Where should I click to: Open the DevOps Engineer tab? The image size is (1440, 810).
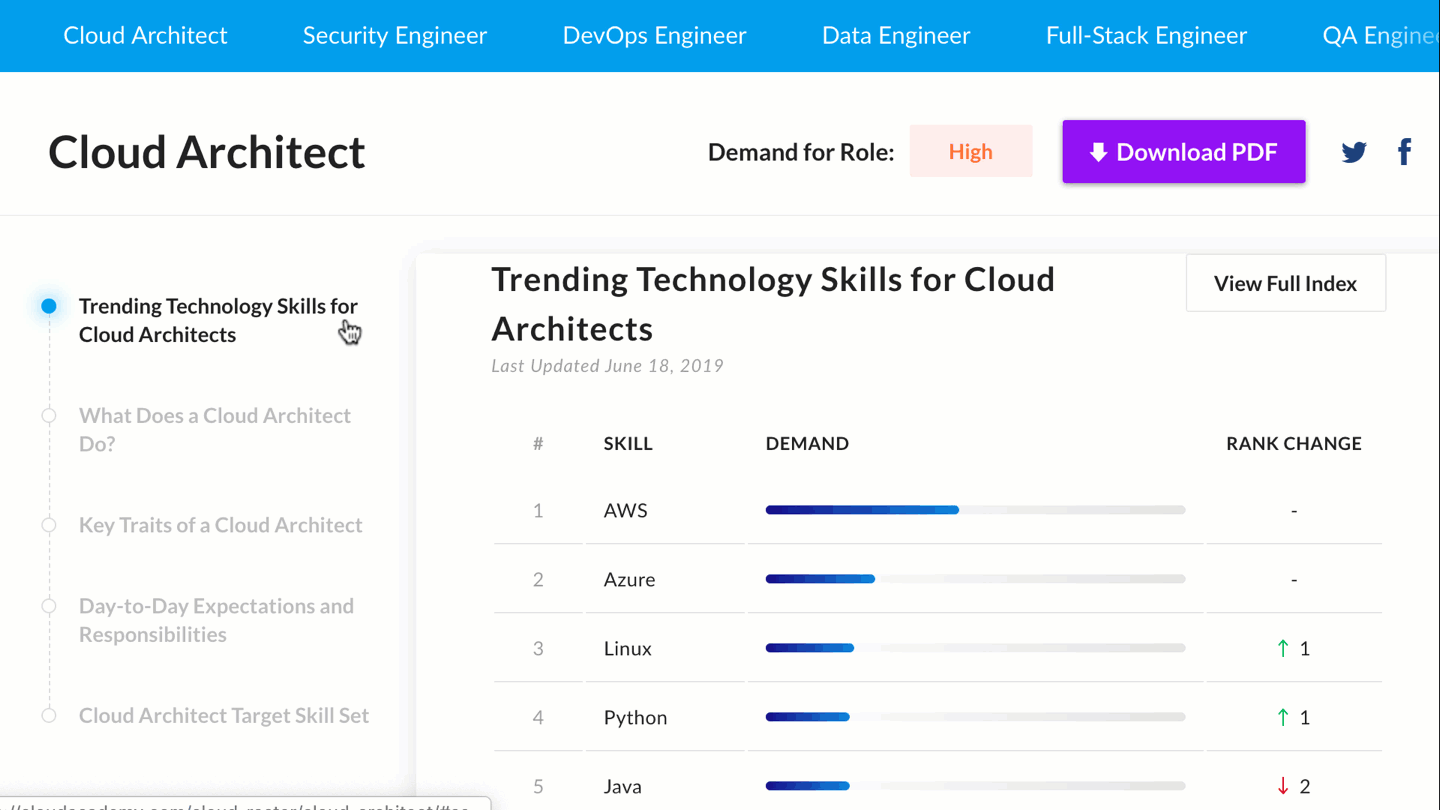tap(654, 35)
